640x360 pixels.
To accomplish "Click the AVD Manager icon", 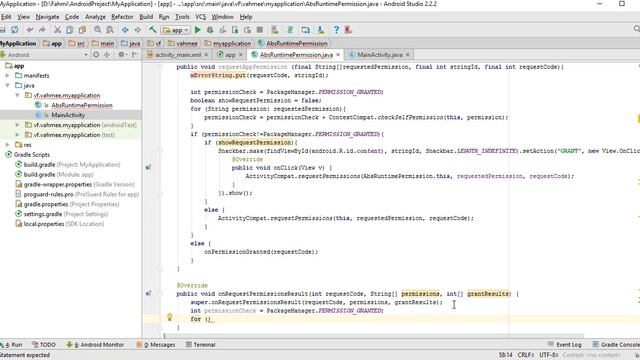I will [275, 30].
